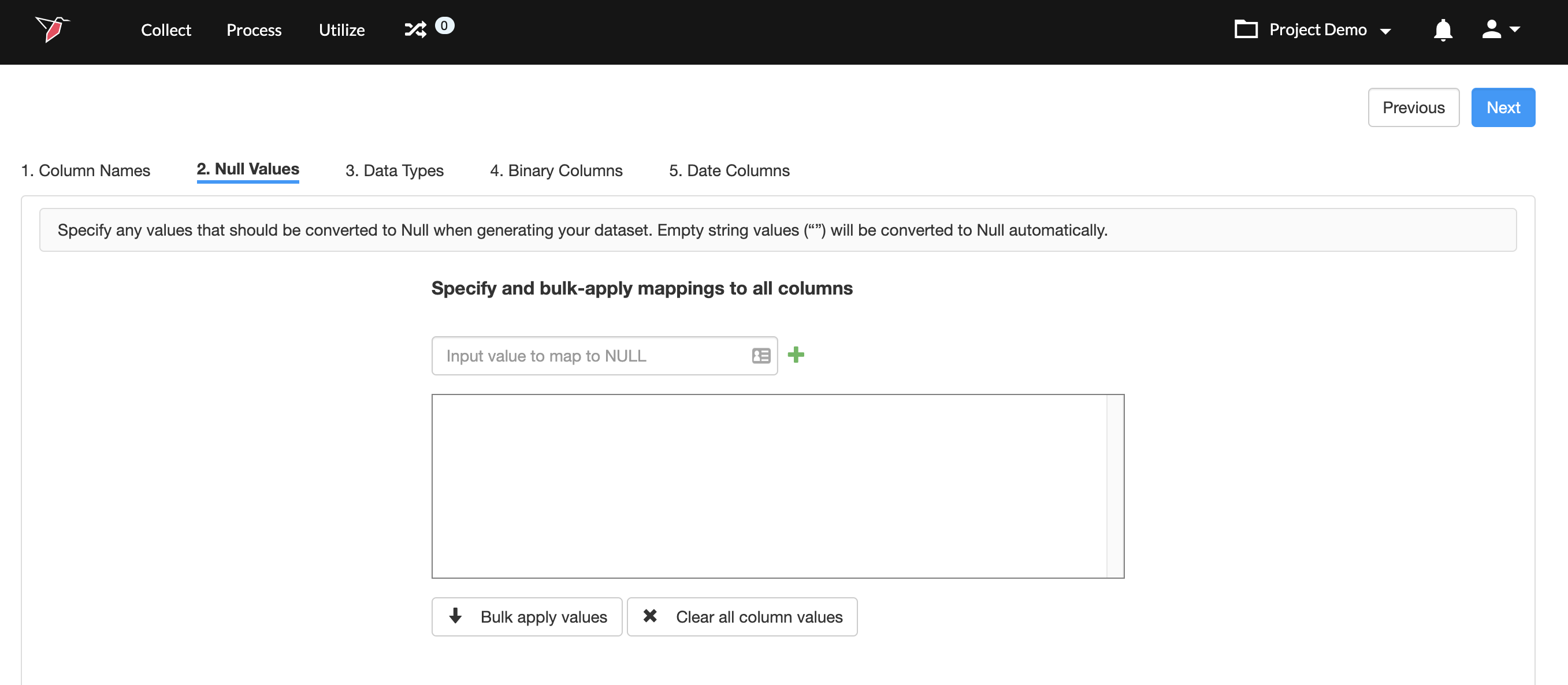Click the blue Next button

pos(1502,107)
